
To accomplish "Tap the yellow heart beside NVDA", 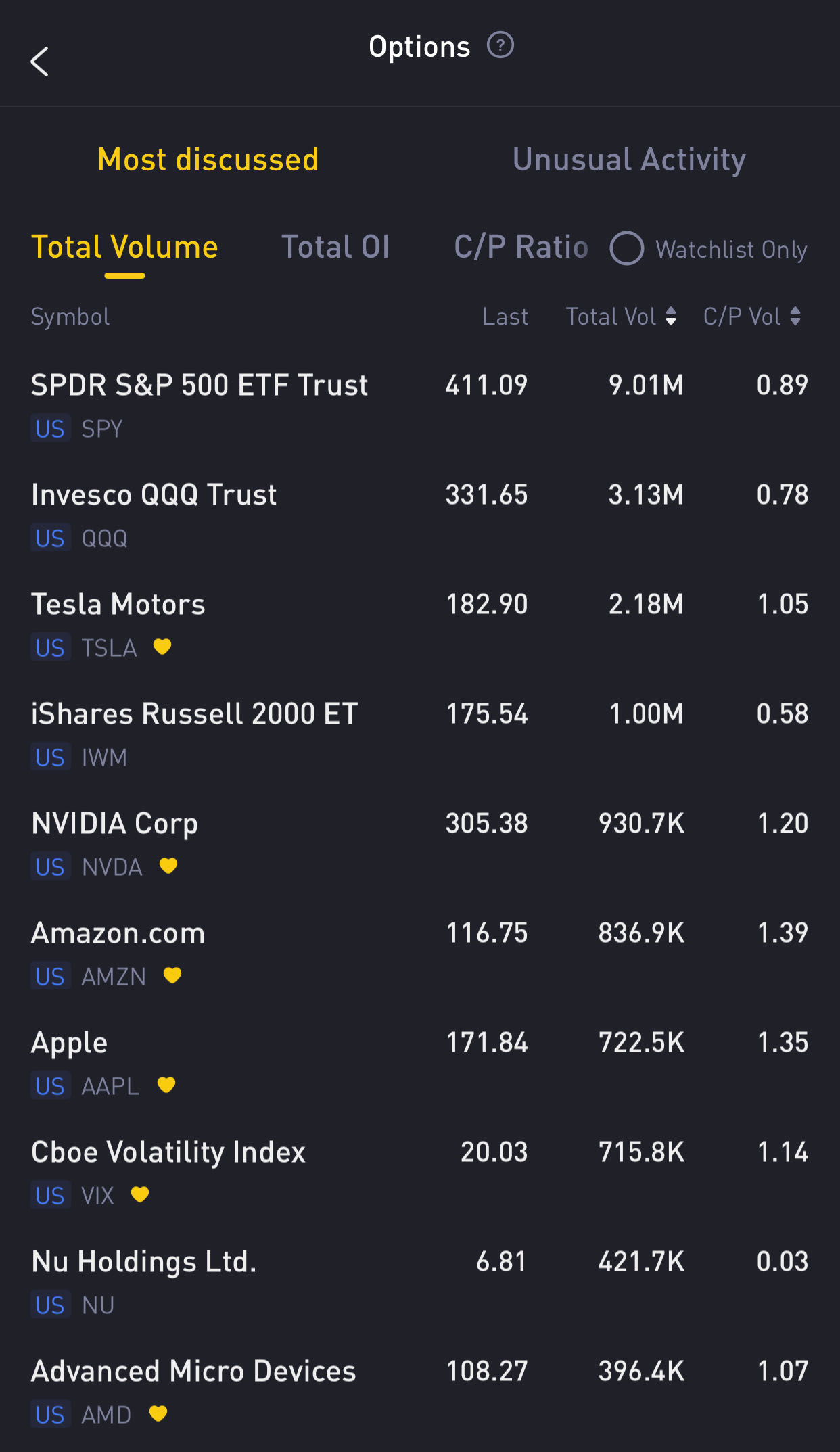I will click(168, 866).
